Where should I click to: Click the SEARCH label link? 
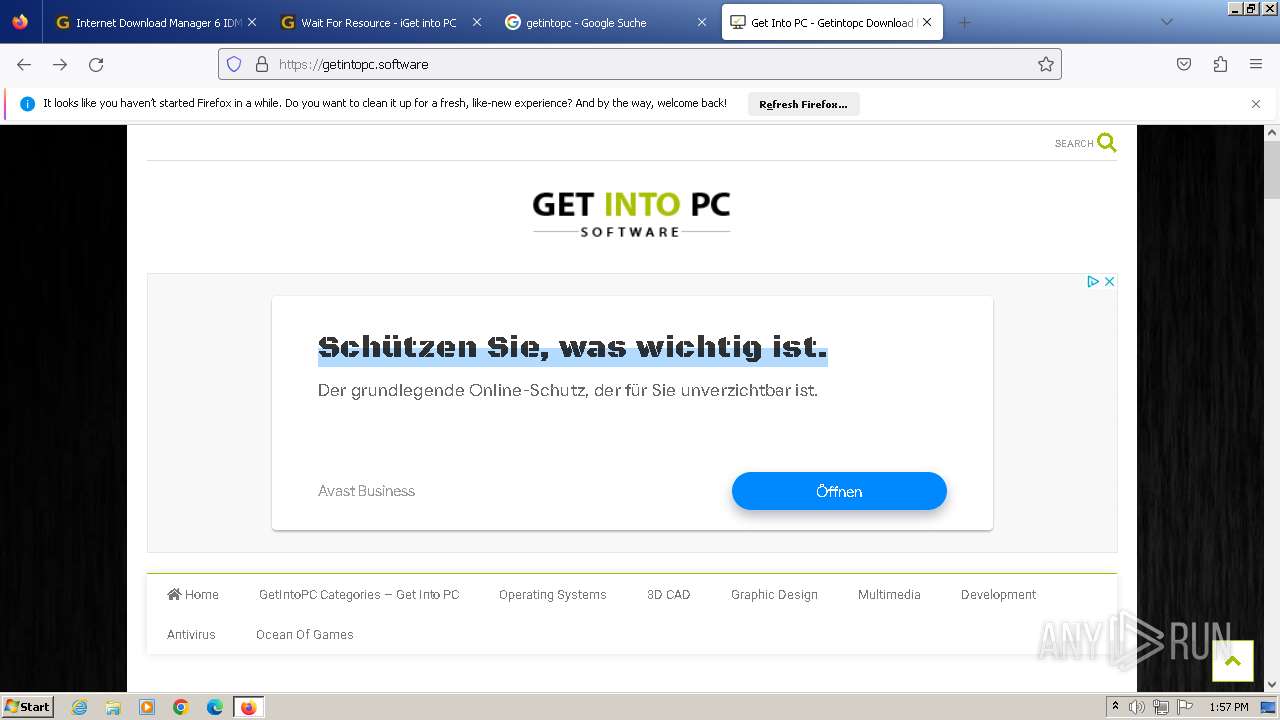pyautogui.click(x=1074, y=143)
